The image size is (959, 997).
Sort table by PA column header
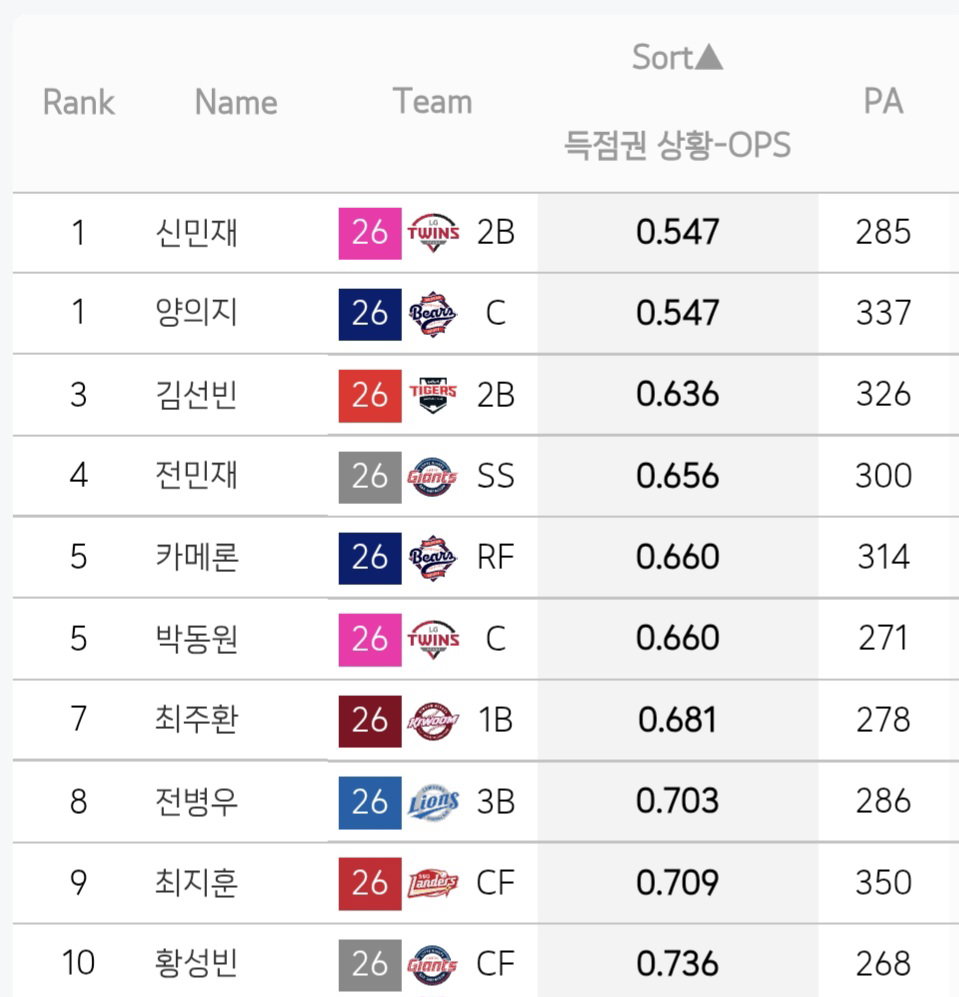click(x=883, y=101)
